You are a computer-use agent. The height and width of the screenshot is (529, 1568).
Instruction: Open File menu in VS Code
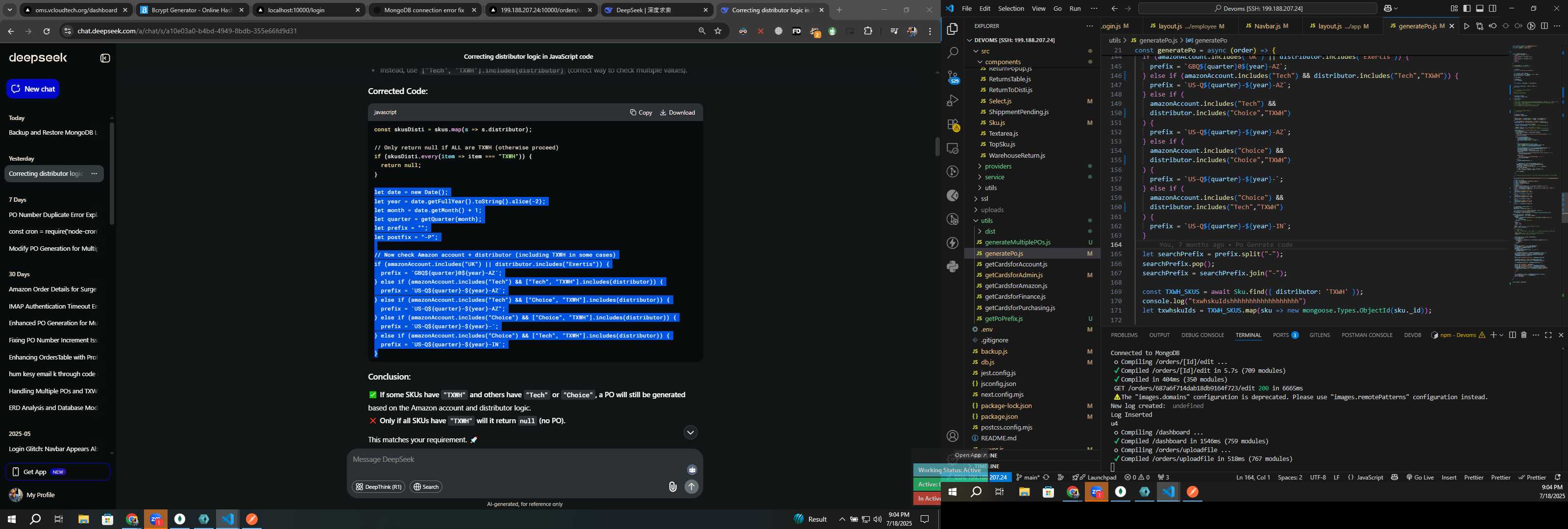pos(967,8)
